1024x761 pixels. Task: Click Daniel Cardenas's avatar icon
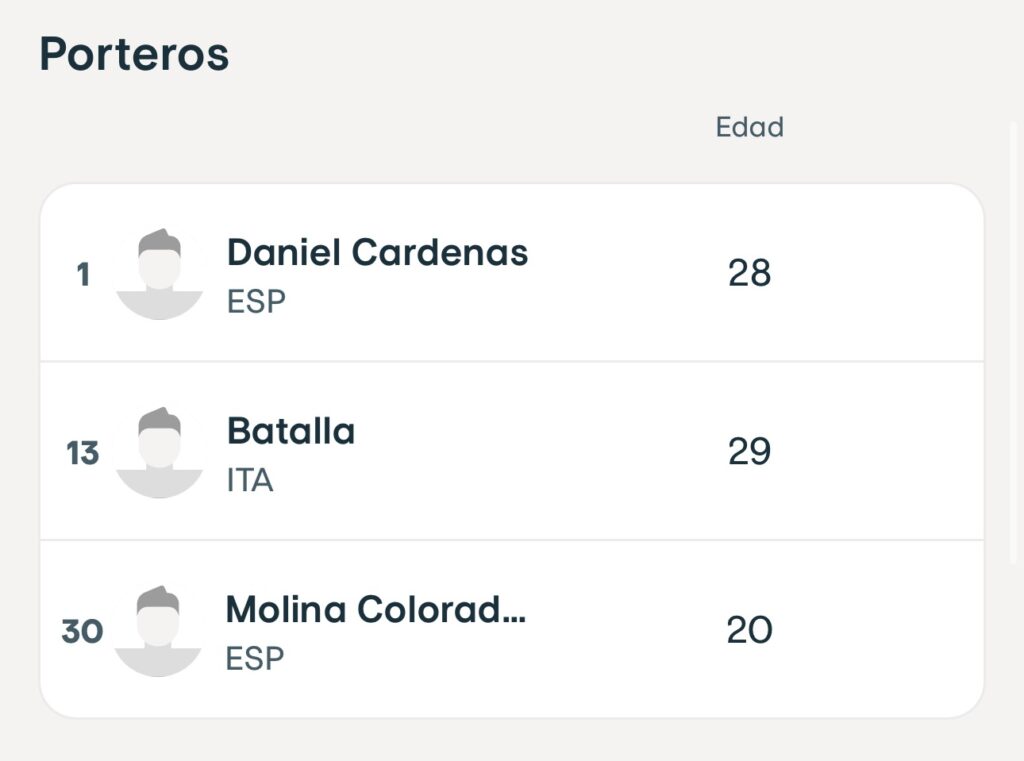(x=159, y=274)
